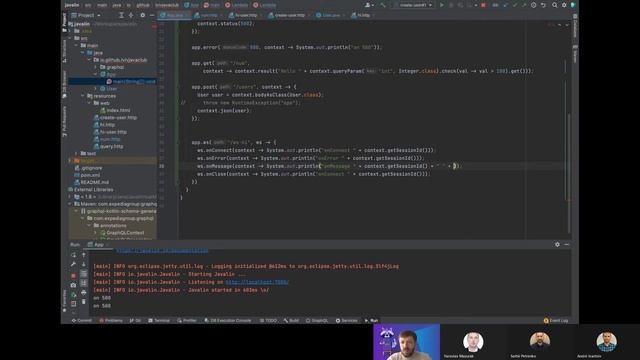Switch to the User.java editor tab
This screenshot has width=640, height=360.
coord(330,15)
